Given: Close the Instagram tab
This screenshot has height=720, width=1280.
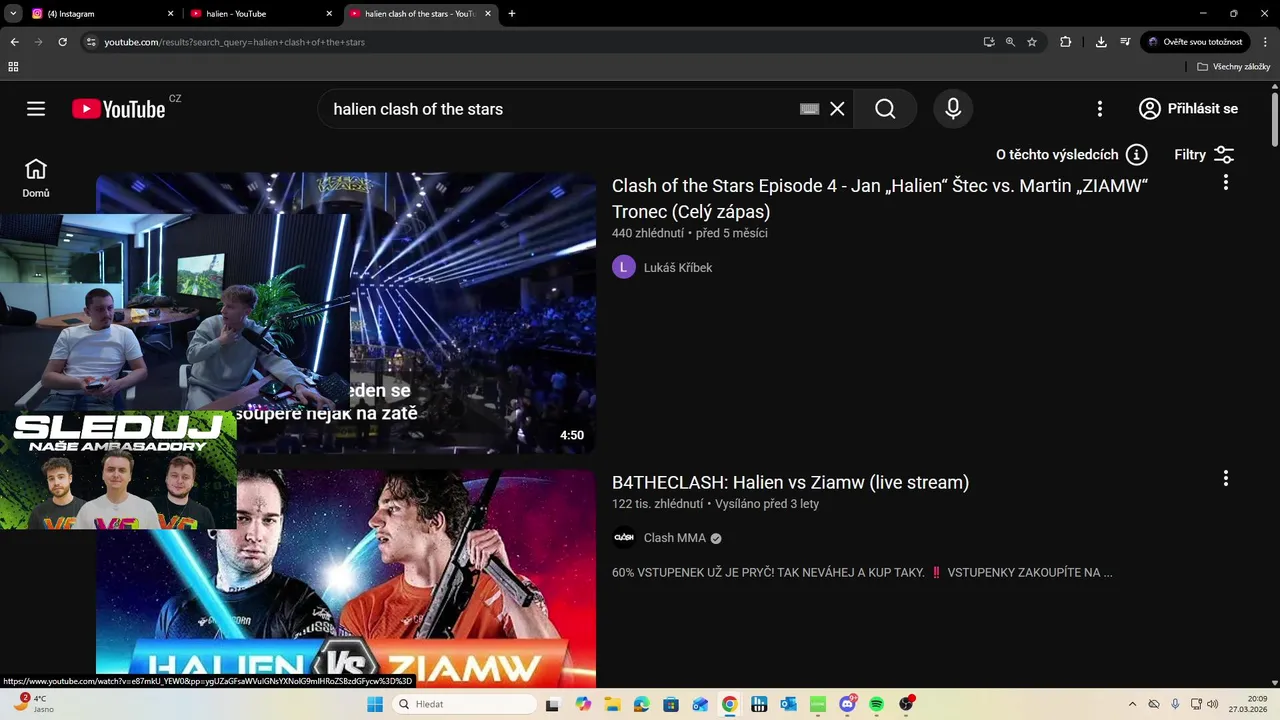Looking at the screenshot, I should (x=170, y=14).
